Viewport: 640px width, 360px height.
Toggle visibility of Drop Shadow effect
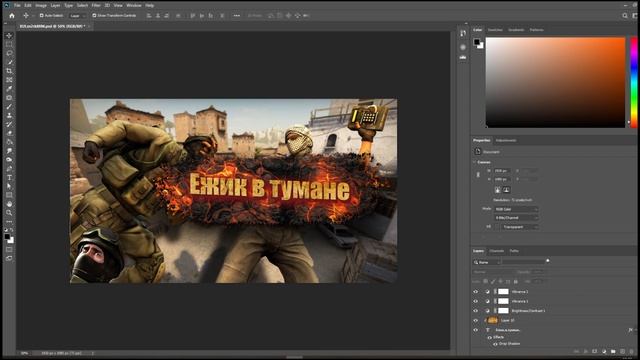click(x=495, y=344)
